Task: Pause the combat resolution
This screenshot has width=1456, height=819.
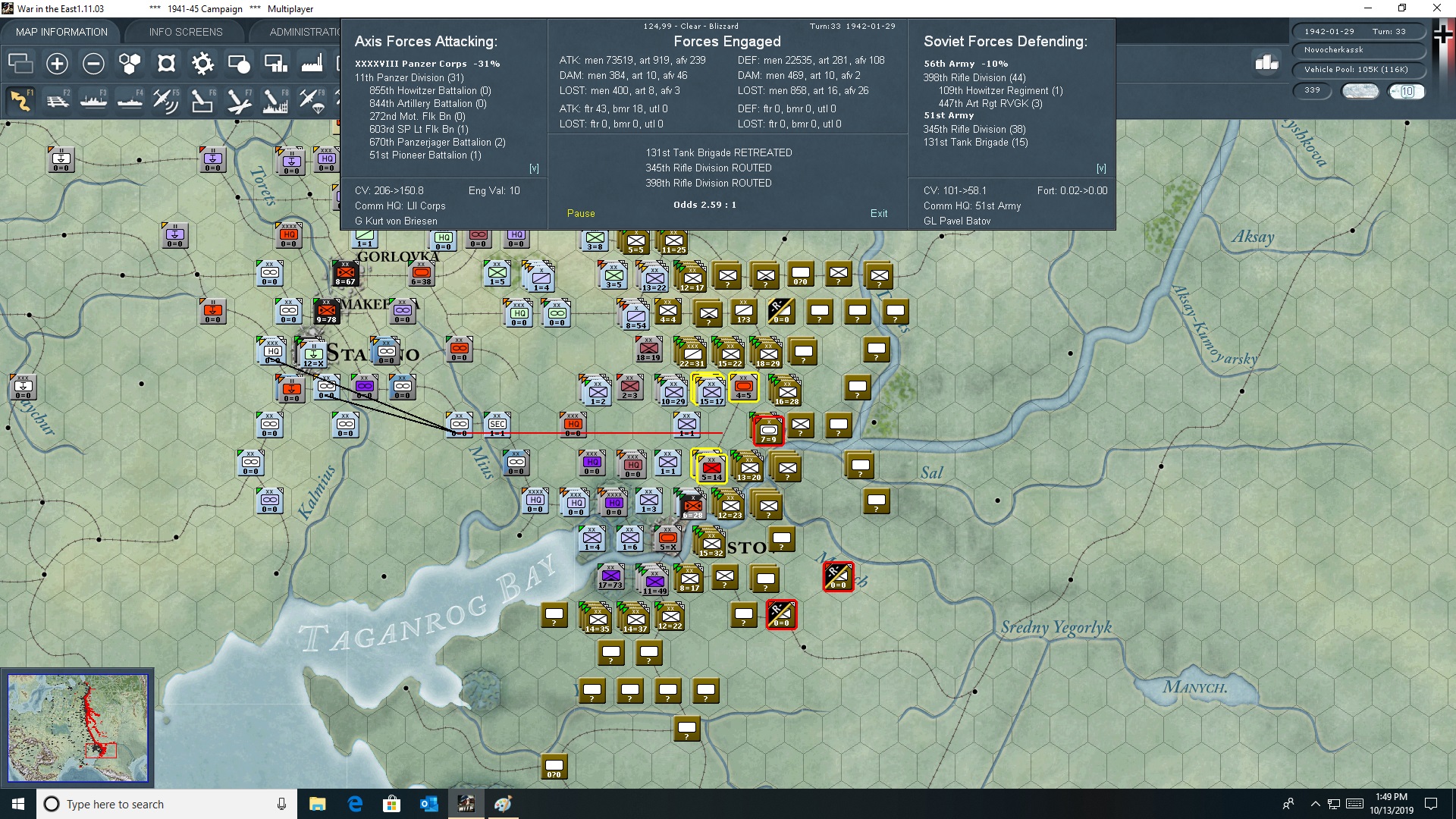Action: 581,213
